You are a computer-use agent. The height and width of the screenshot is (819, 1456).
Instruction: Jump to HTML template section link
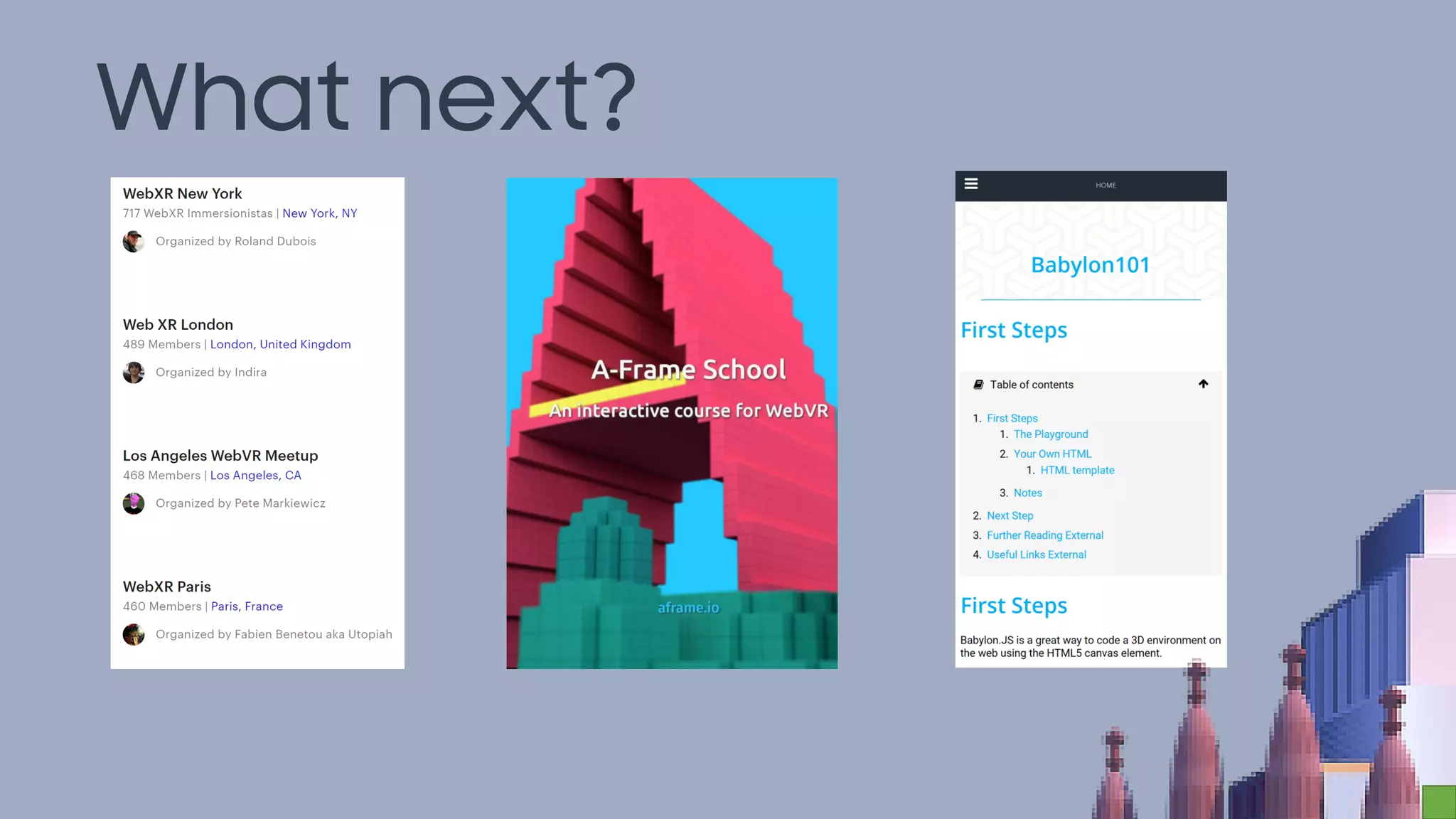coord(1077,471)
